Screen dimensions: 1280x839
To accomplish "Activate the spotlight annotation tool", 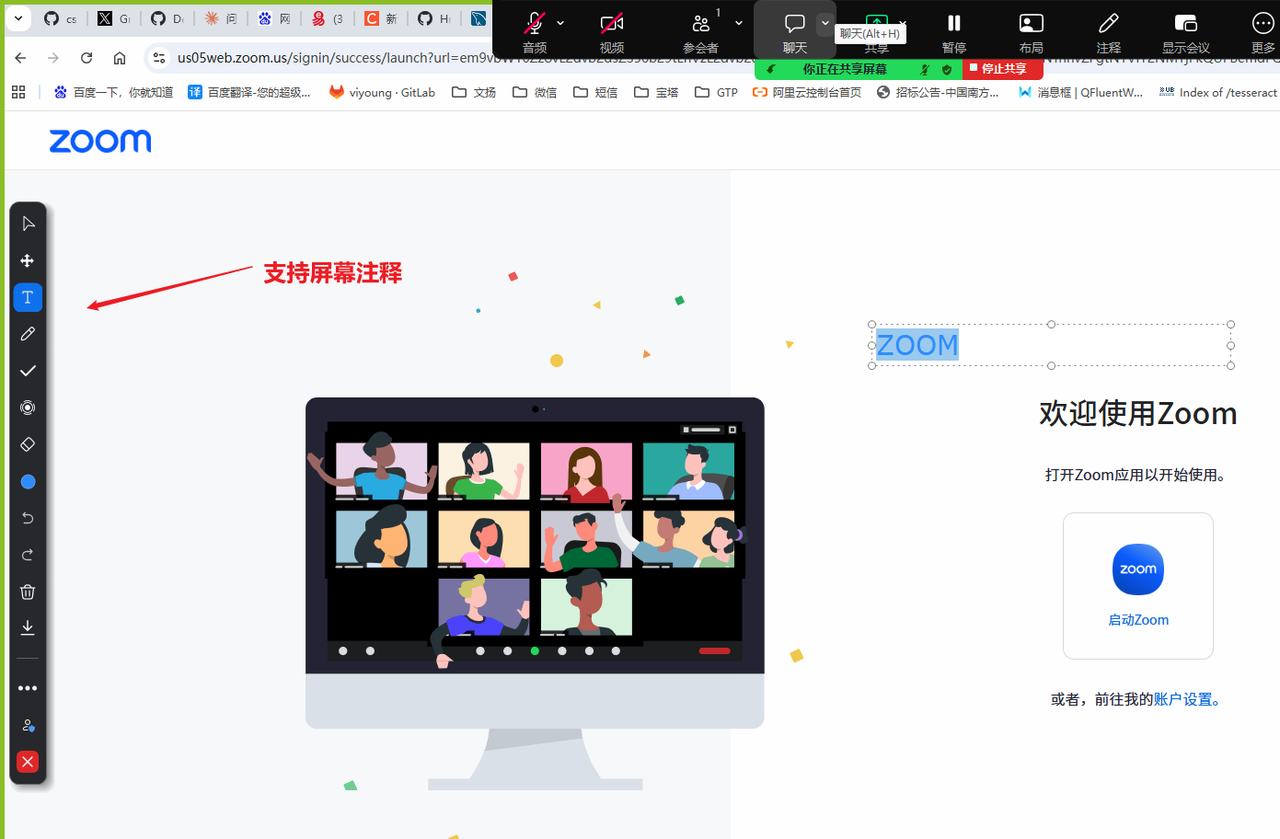I will pos(28,408).
